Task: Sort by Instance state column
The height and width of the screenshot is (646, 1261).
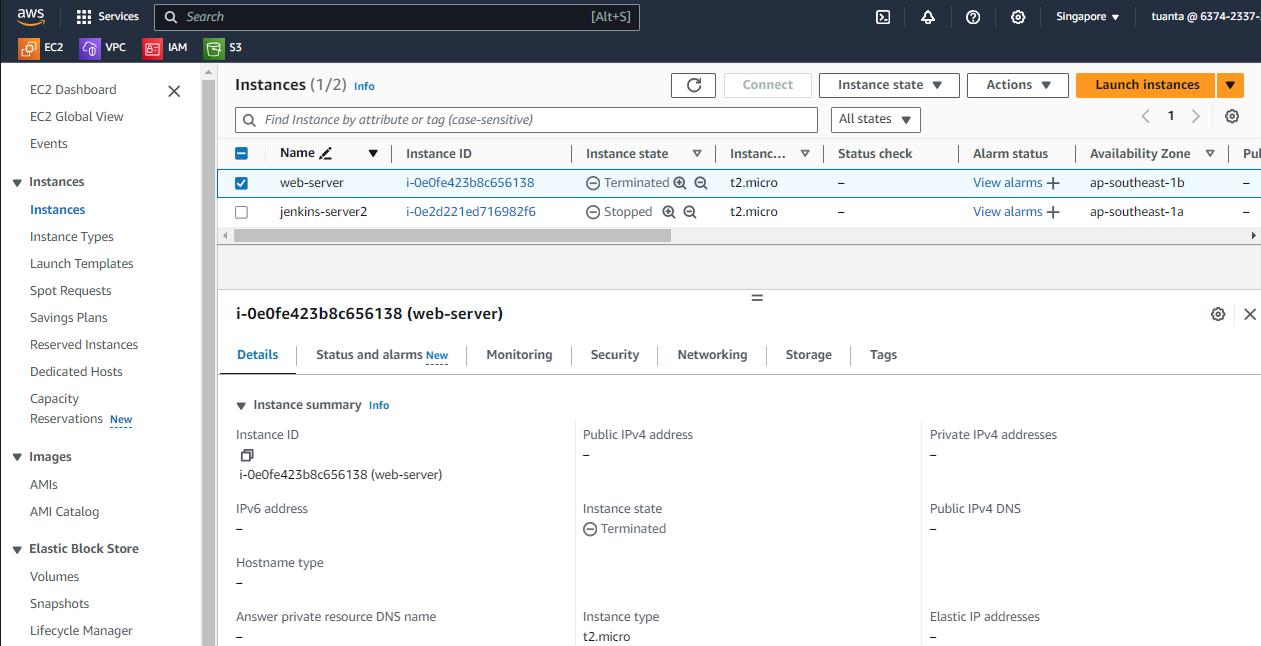Action: click(x=698, y=154)
